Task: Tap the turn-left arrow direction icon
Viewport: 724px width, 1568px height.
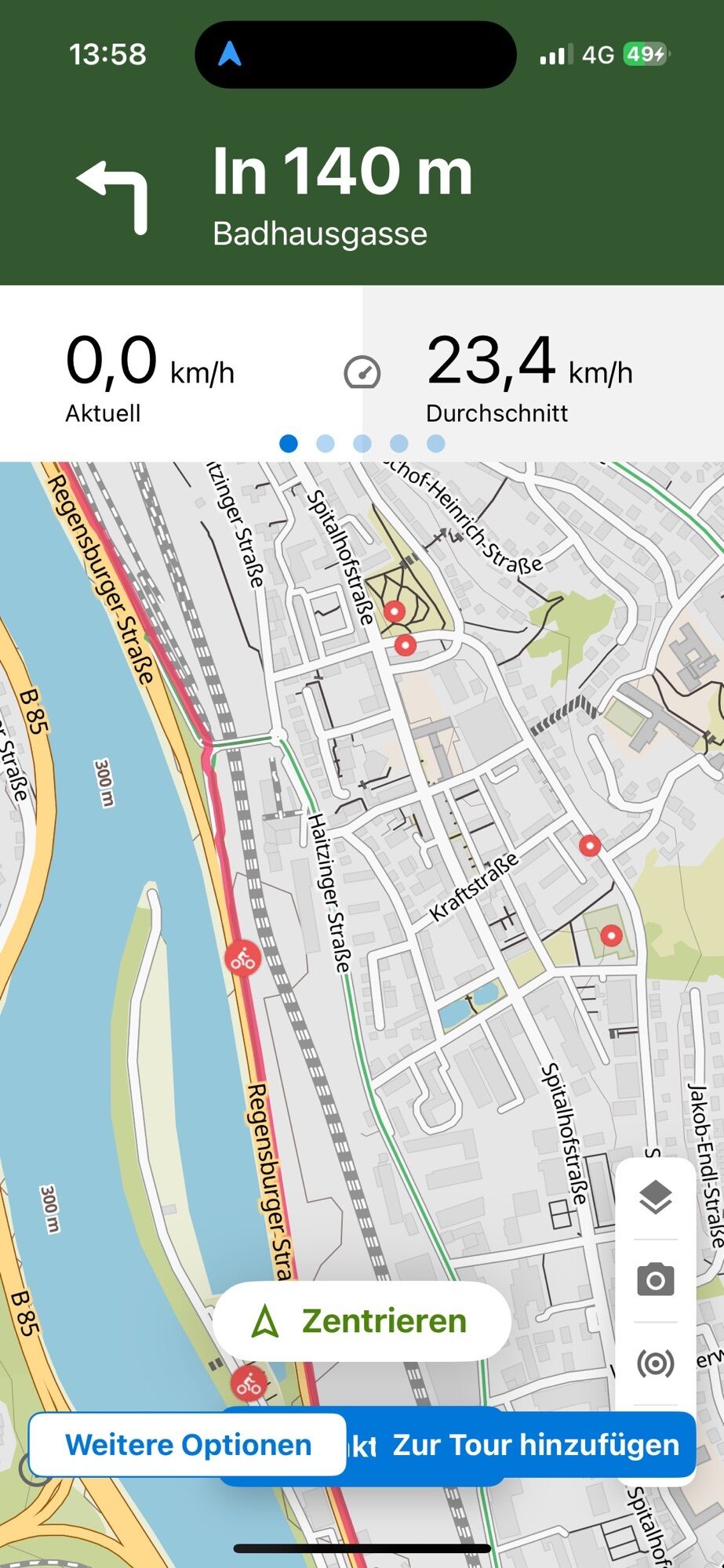Action: [114, 196]
